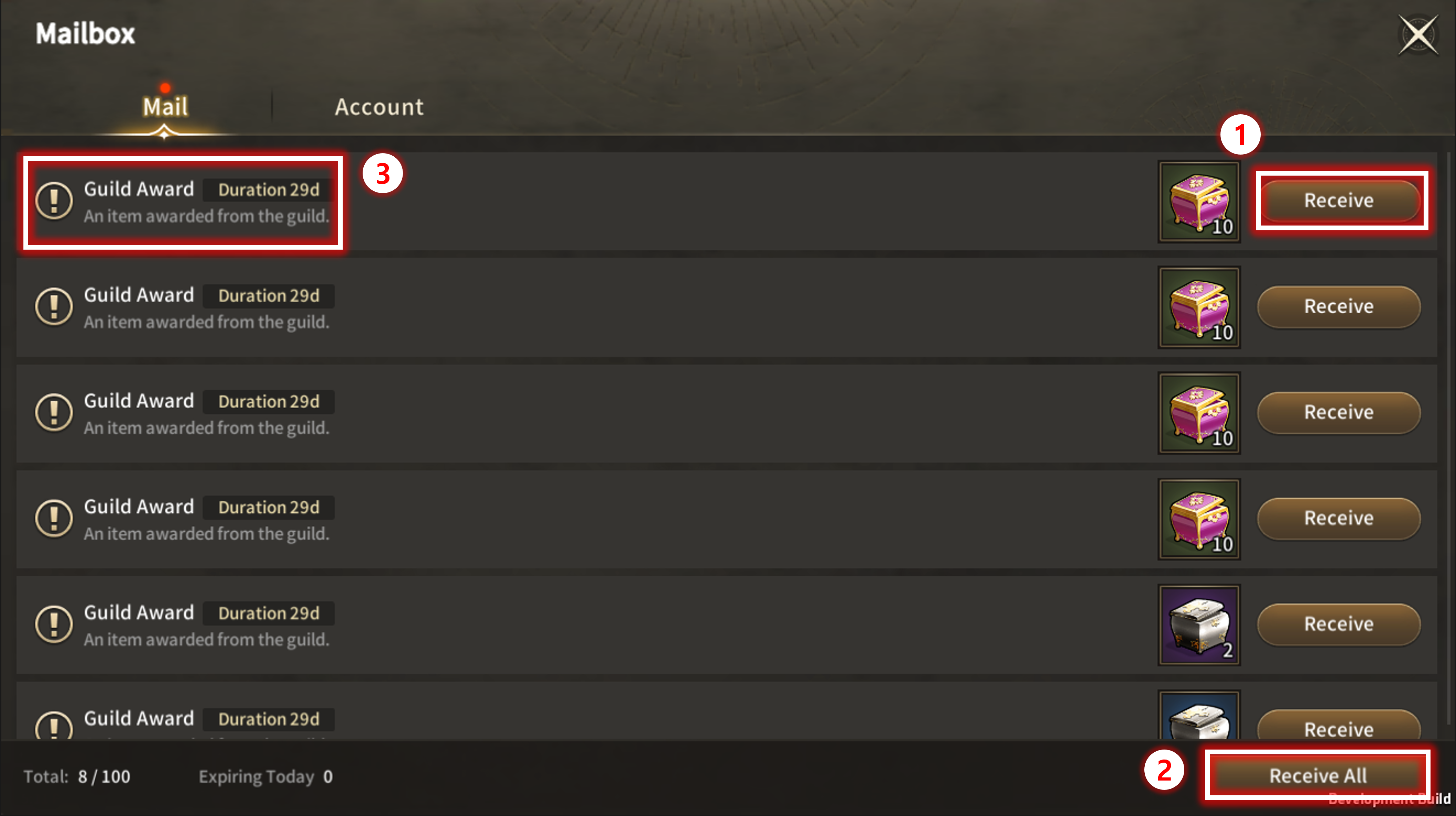Viewport: 1456px width, 816px height.
Task: Receive the first Guild Award mail
Action: click(x=1339, y=201)
